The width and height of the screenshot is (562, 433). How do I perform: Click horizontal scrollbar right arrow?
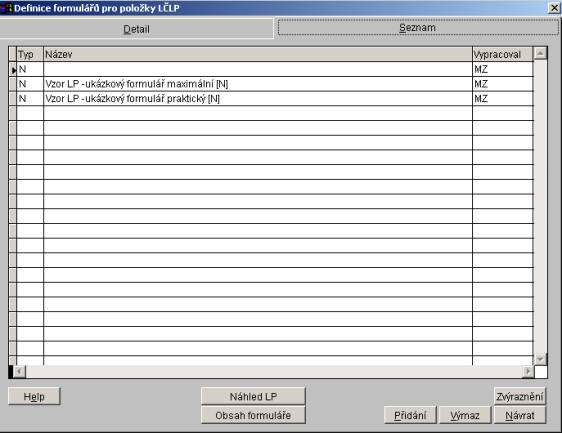[528, 371]
